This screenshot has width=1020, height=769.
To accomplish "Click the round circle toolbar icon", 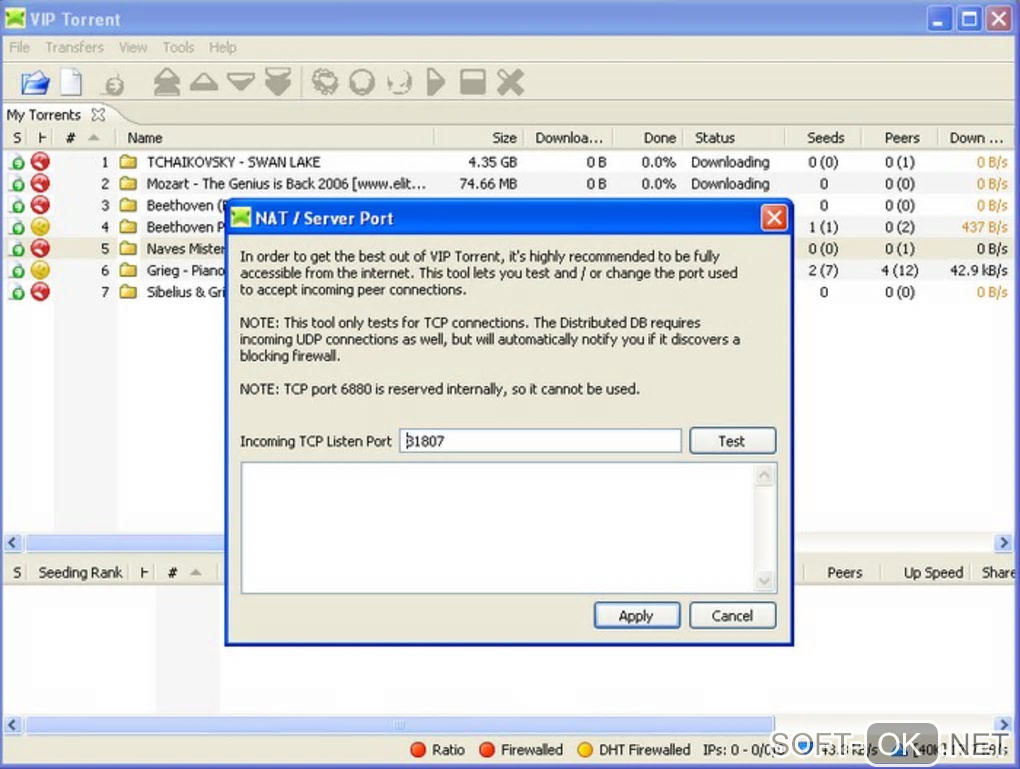I will (362, 82).
